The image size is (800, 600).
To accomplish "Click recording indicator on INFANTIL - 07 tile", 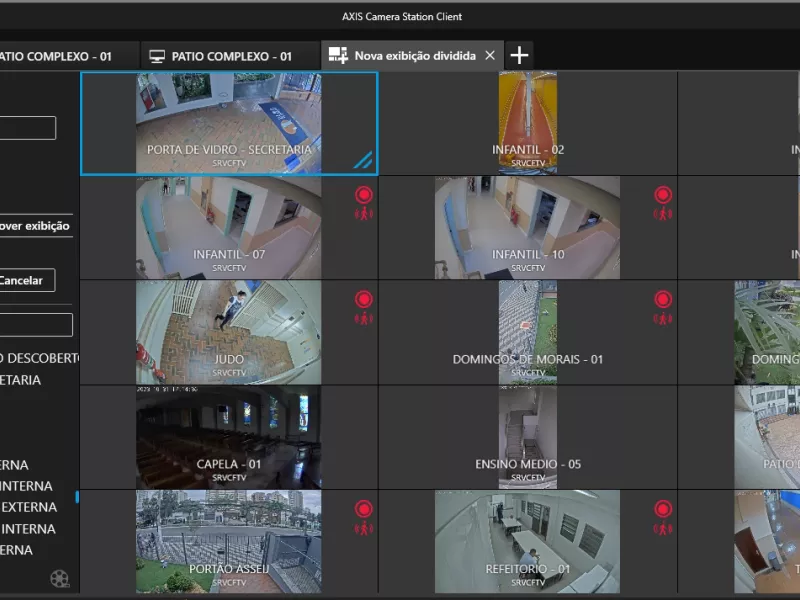I will tap(364, 195).
